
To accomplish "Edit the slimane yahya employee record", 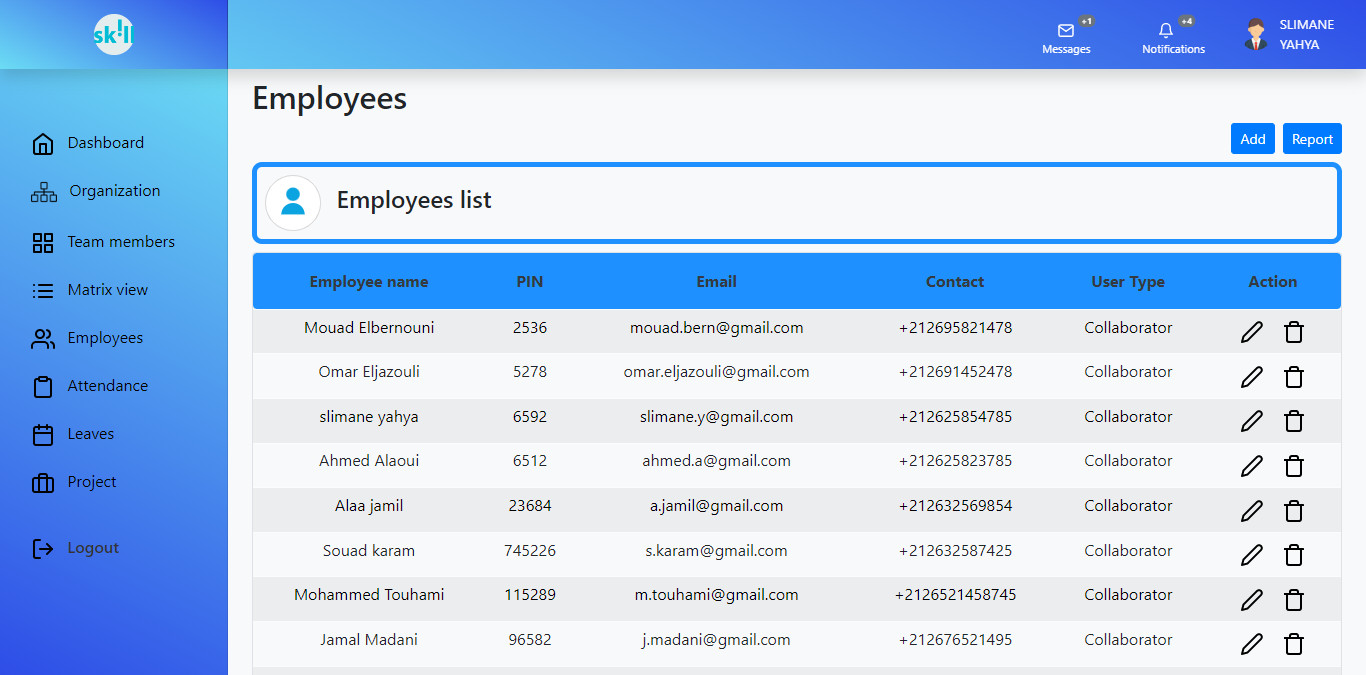I will pyautogui.click(x=1251, y=421).
